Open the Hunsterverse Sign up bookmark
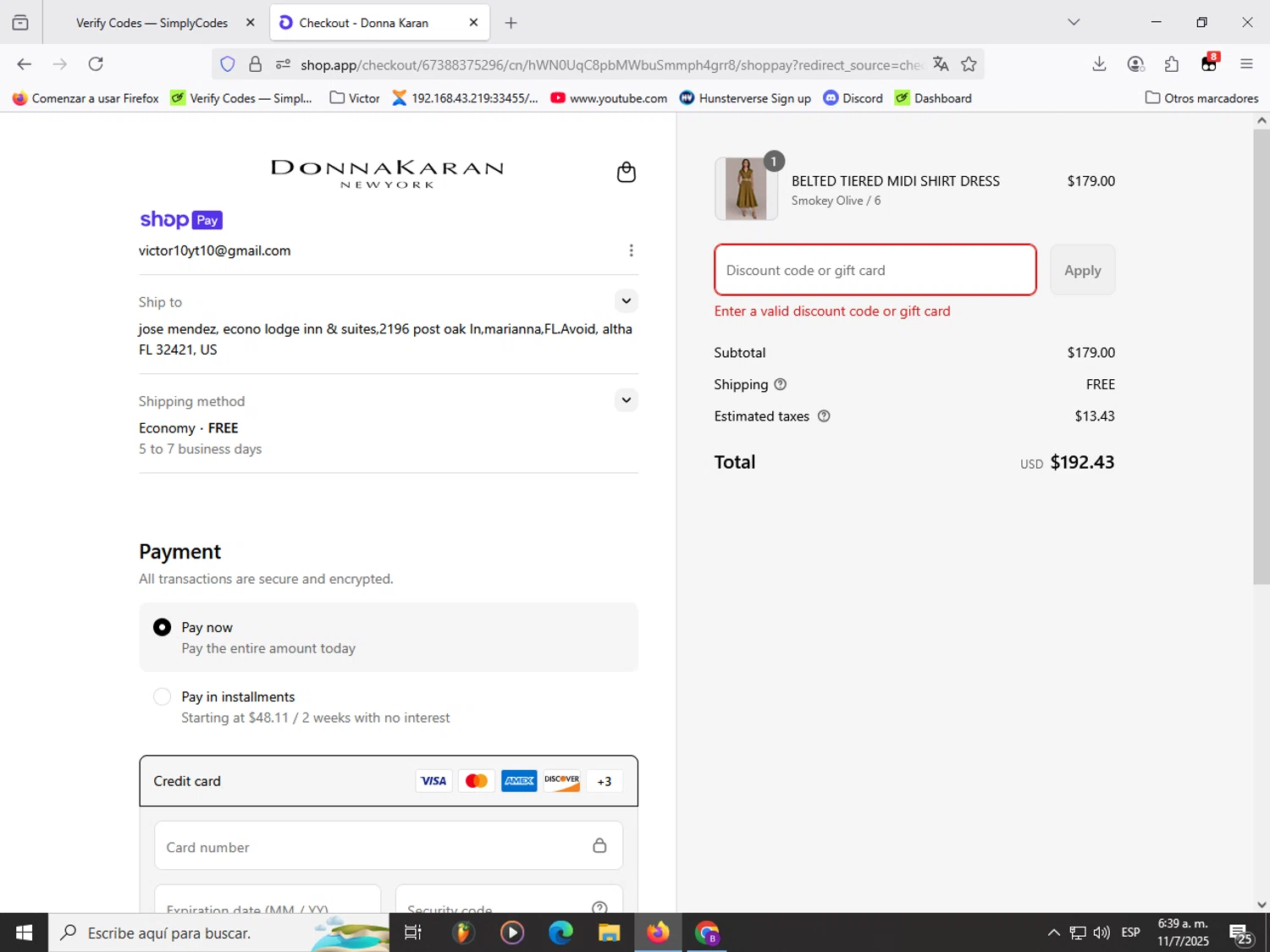This screenshot has height=952, width=1270. [745, 98]
